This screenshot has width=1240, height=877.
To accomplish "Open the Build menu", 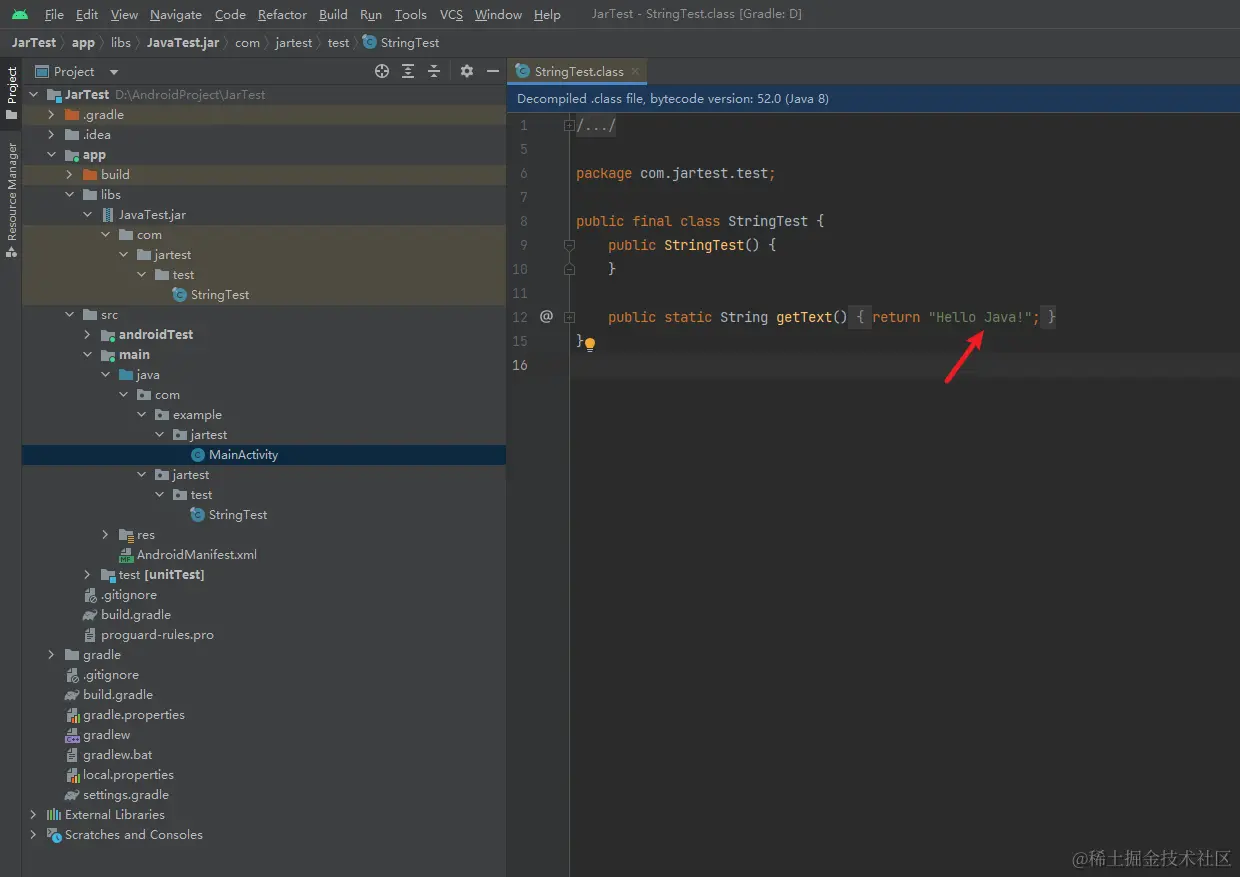I will tap(333, 14).
